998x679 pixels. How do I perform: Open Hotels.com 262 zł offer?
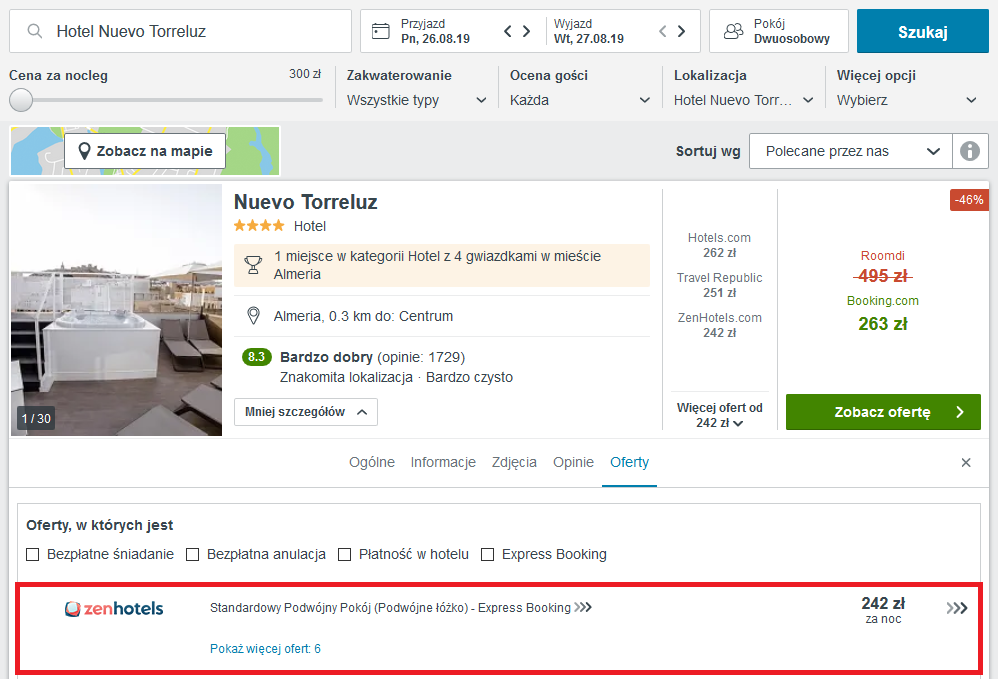click(x=719, y=245)
